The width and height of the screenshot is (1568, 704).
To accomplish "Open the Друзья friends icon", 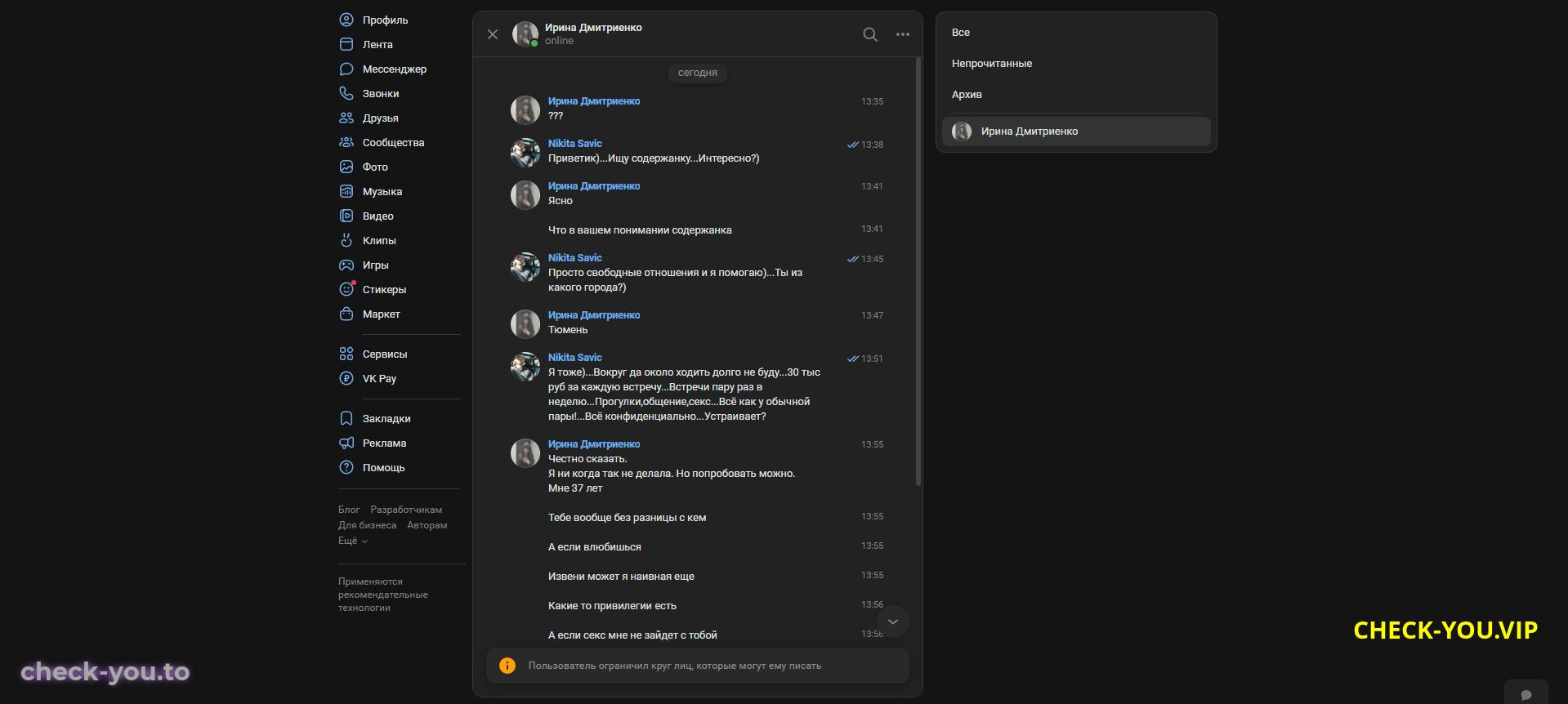I will (346, 118).
